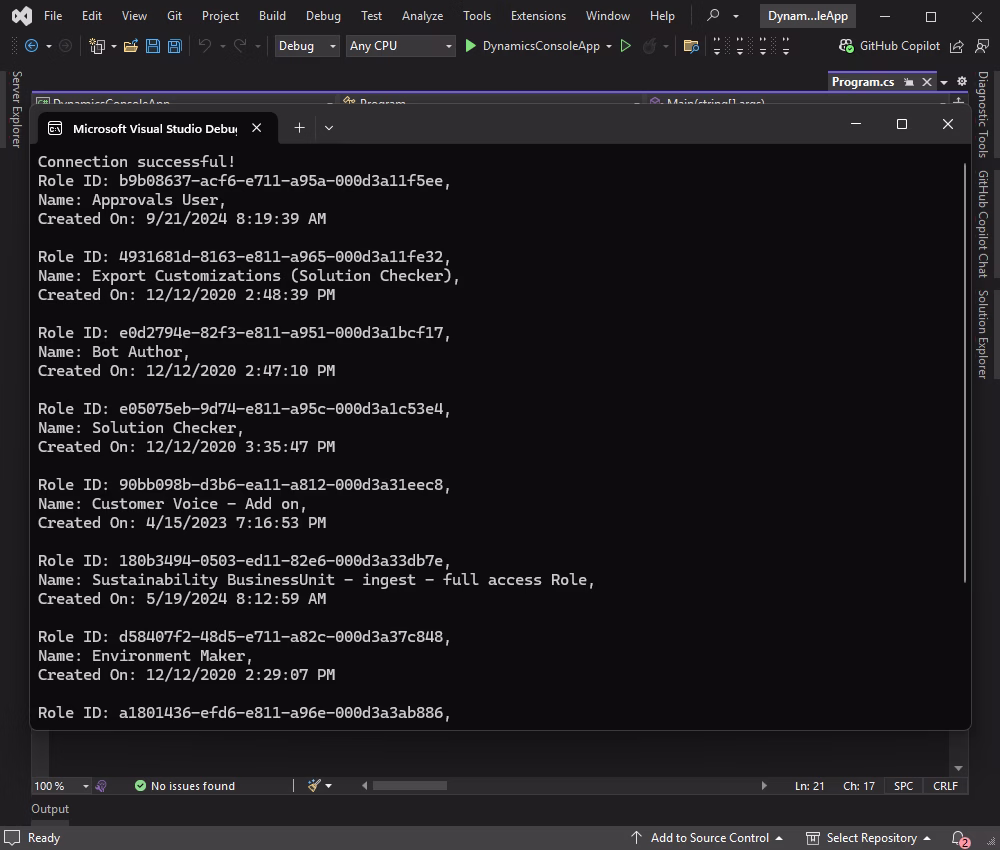Image resolution: width=1000 pixels, height=850 pixels.
Task: Select the Microsoft Visual Studio Debug console tab
Action: coord(154,128)
